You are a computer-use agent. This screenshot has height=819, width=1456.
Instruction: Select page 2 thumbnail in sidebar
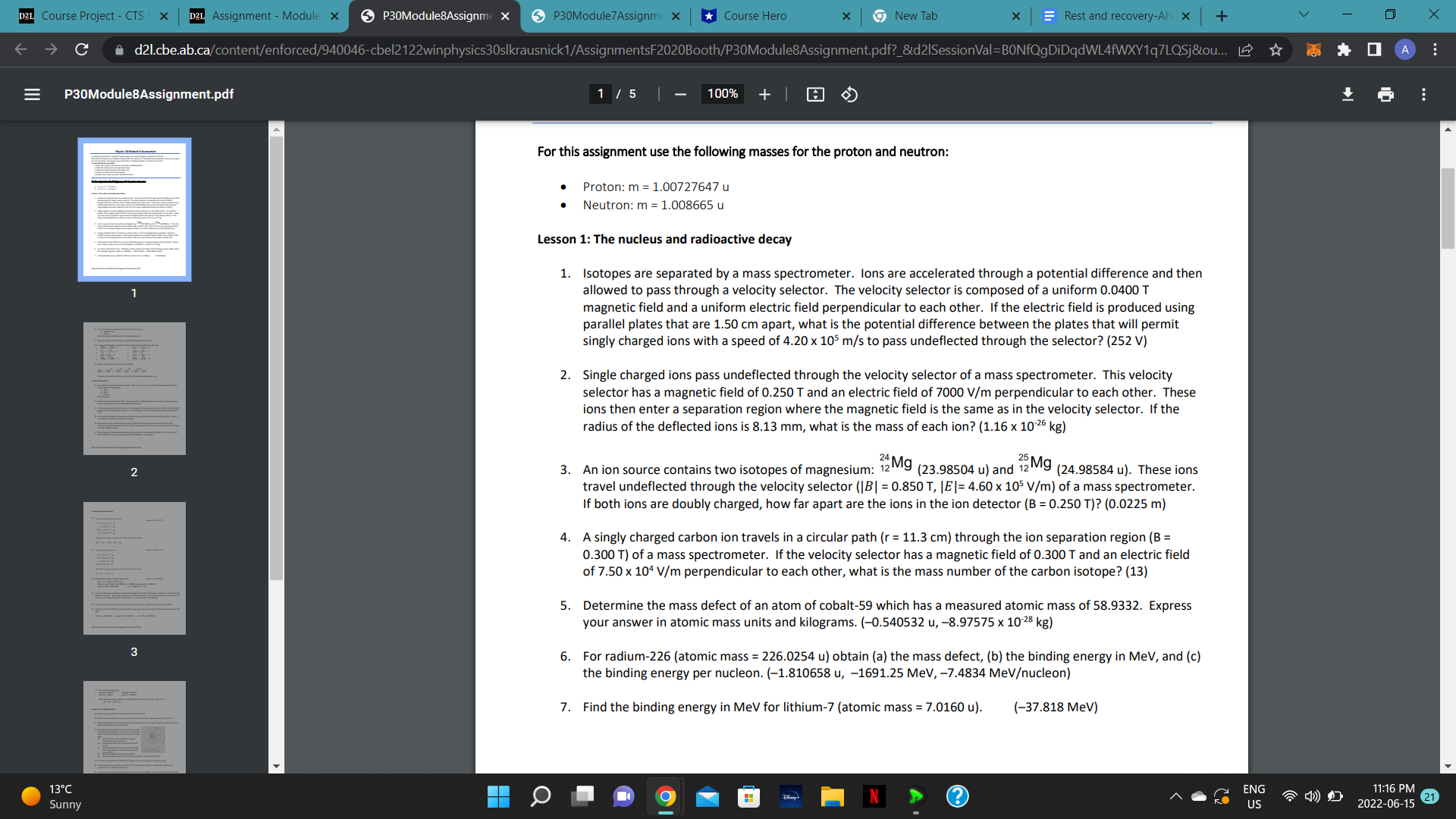(x=133, y=388)
